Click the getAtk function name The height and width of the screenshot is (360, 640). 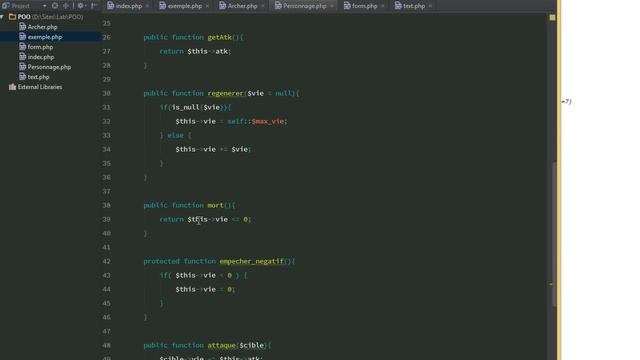[219, 37]
